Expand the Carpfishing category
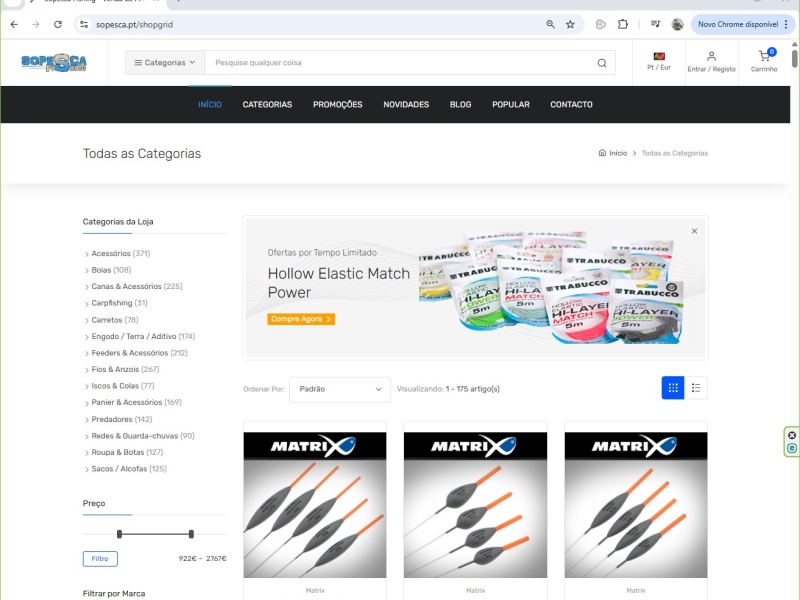800x600 pixels. click(87, 304)
